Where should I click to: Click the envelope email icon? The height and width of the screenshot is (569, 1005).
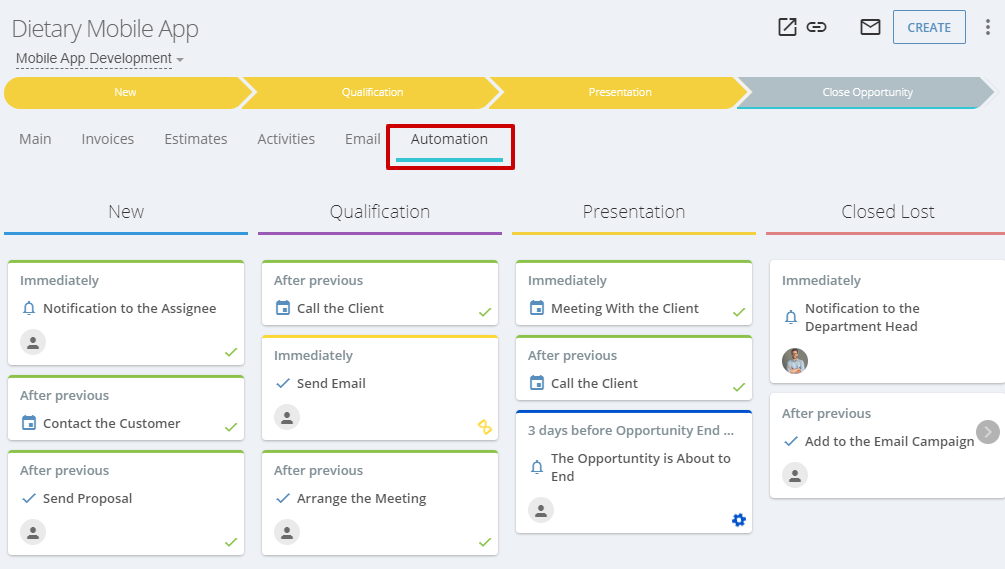[x=870, y=27]
